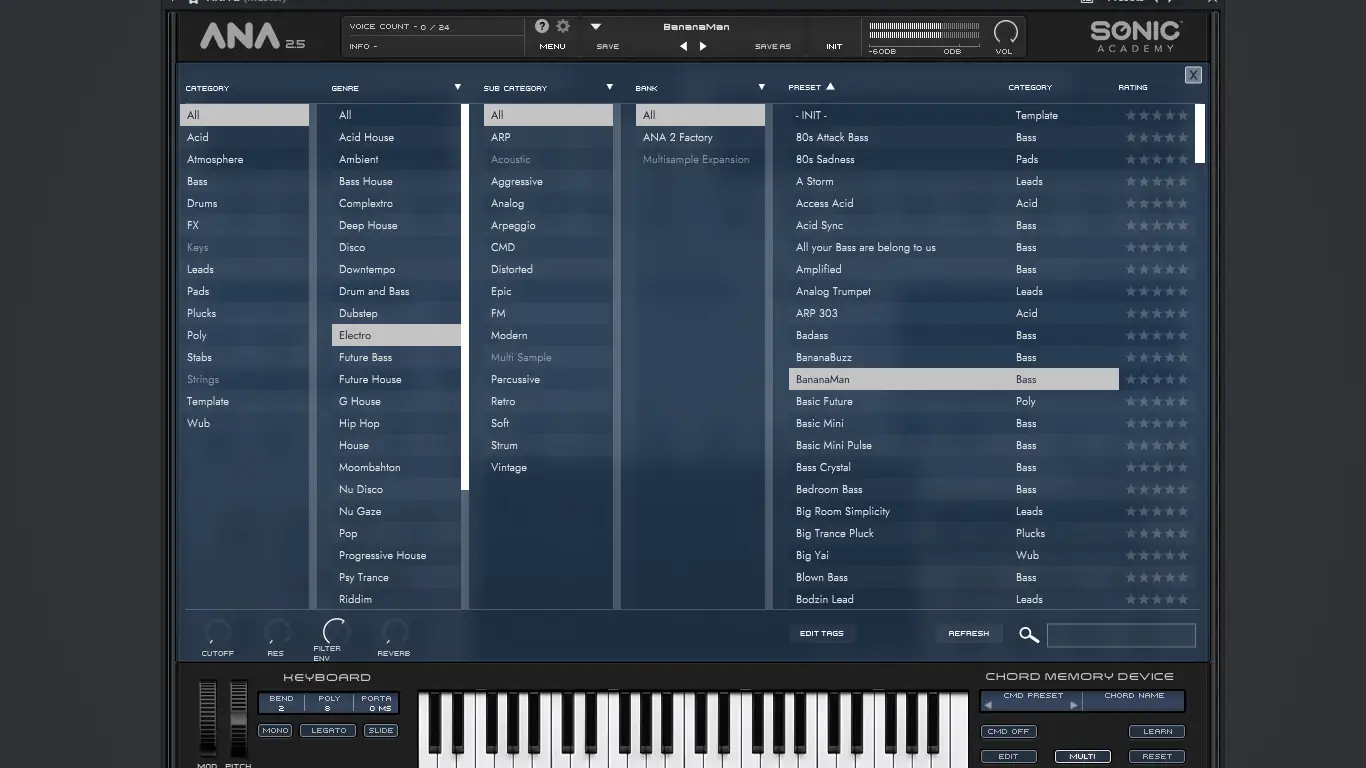
Task: Adjust the FILTER ENV knob
Action: 335,631
